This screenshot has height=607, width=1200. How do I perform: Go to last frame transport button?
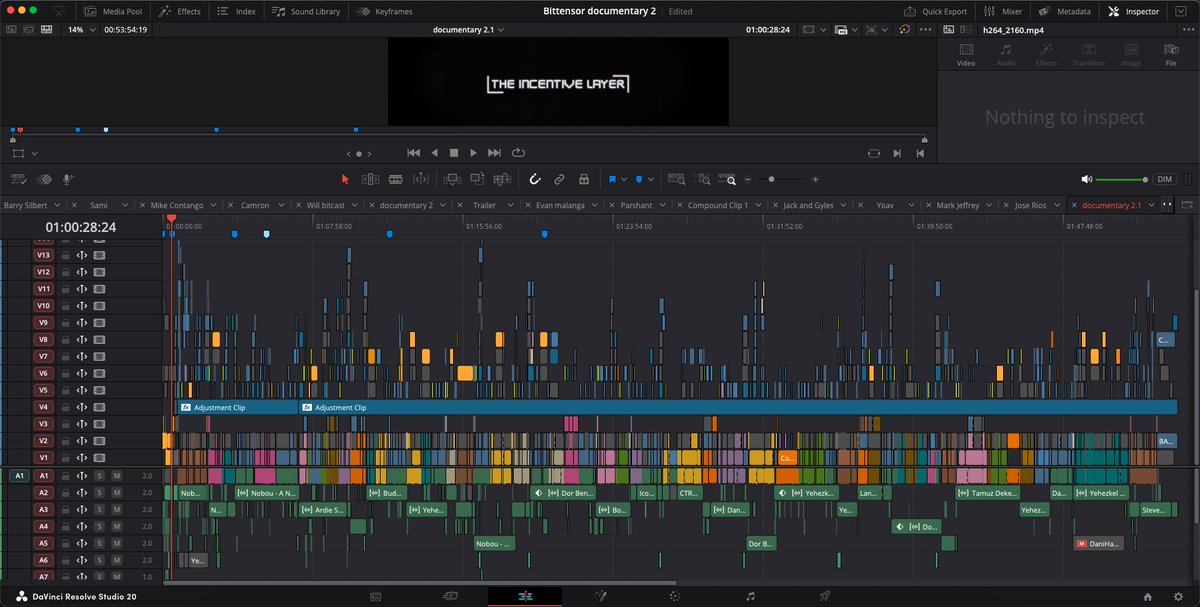coord(493,153)
